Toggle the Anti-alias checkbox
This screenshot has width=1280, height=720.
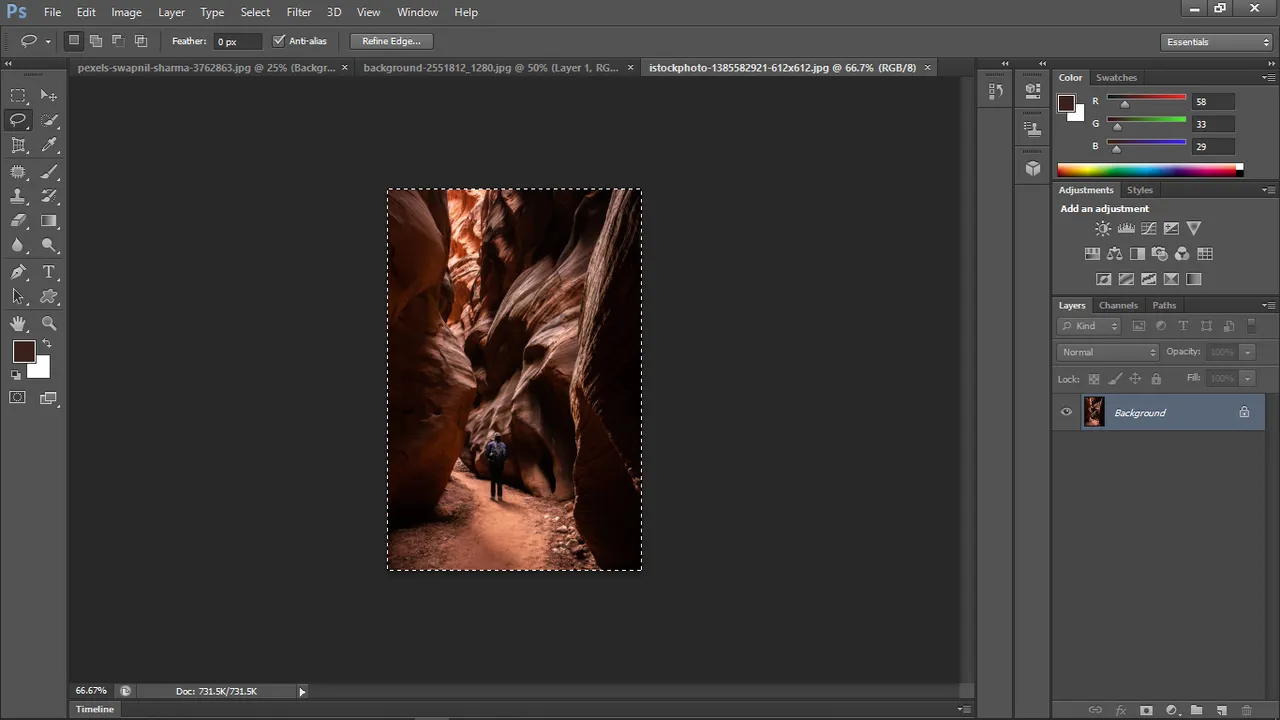click(279, 41)
